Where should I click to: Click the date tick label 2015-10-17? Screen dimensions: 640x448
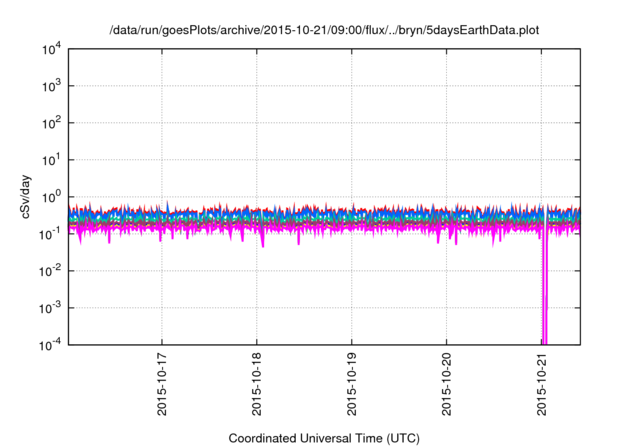[x=162, y=384]
